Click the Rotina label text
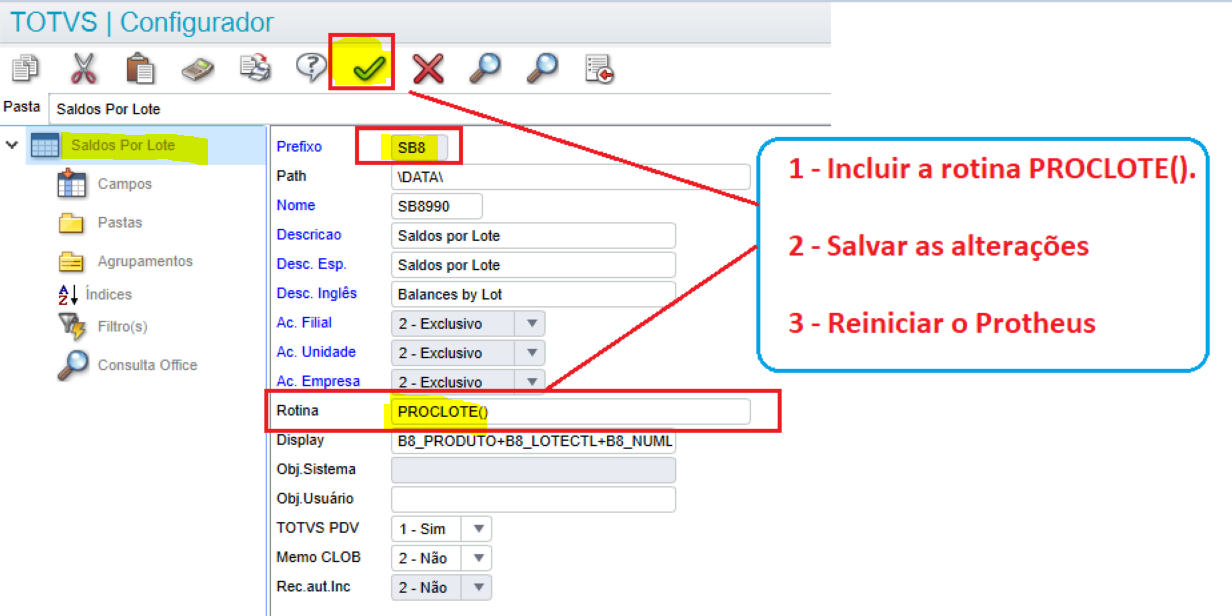Image resolution: width=1232 pixels, height=616 pixels. (x=297, y=411)
